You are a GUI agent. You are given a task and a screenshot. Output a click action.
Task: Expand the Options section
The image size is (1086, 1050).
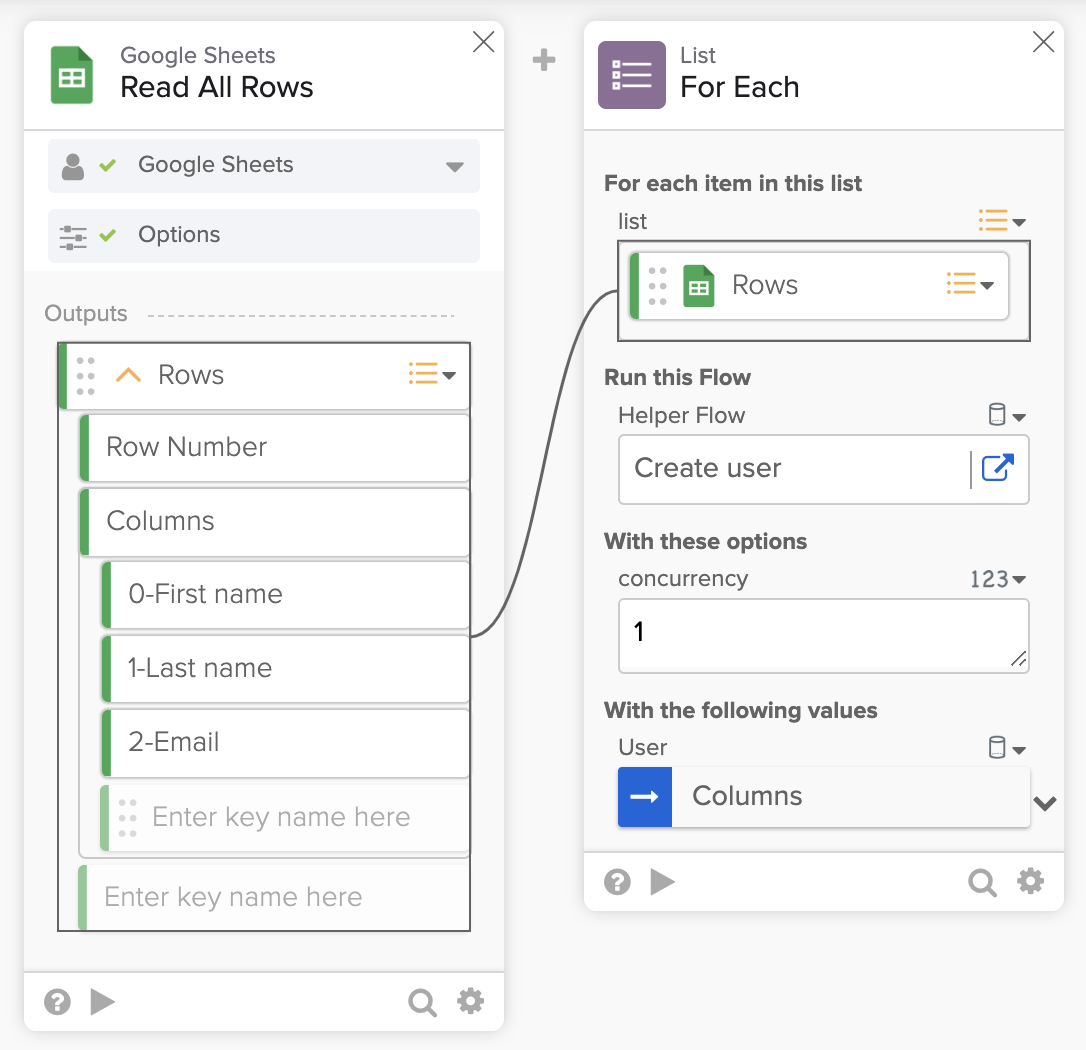point(264,235)
